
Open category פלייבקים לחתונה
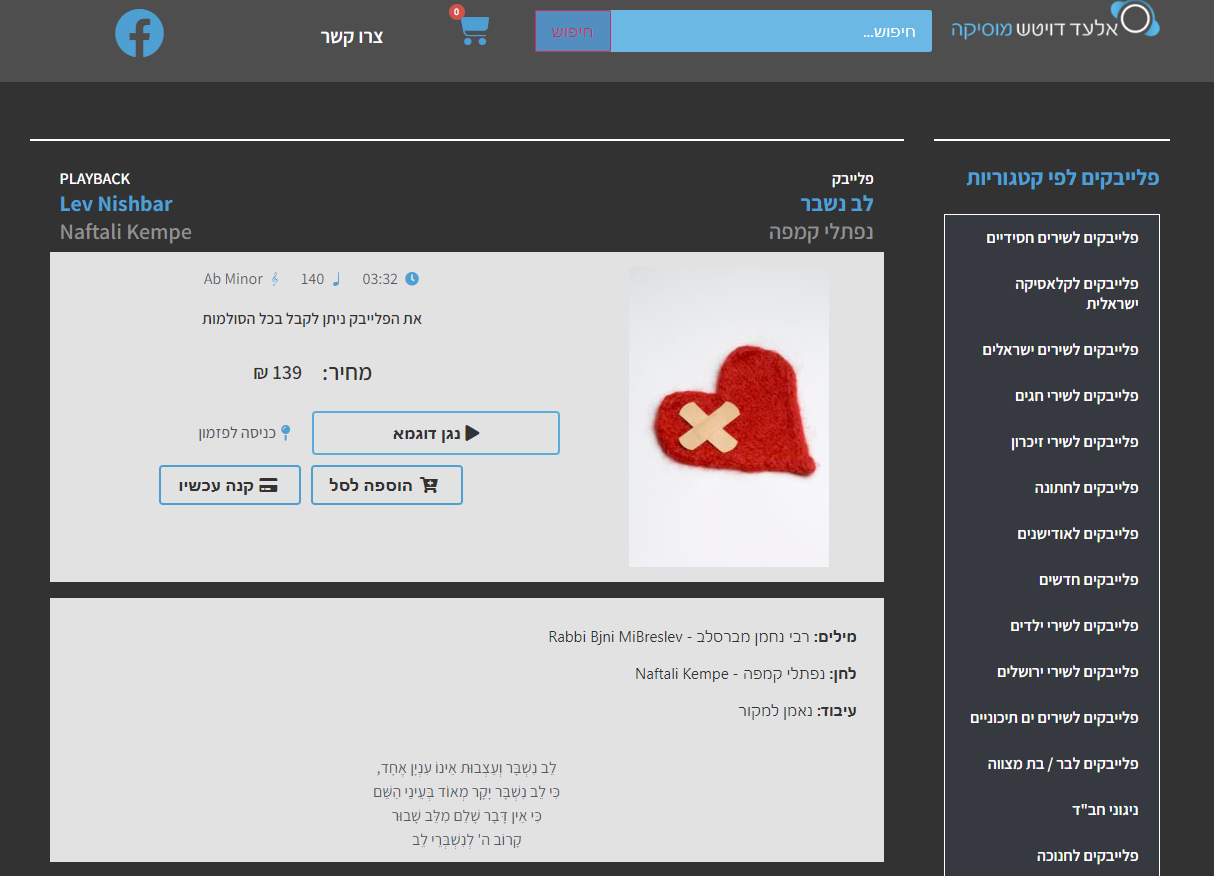[x=1087, y=488]
